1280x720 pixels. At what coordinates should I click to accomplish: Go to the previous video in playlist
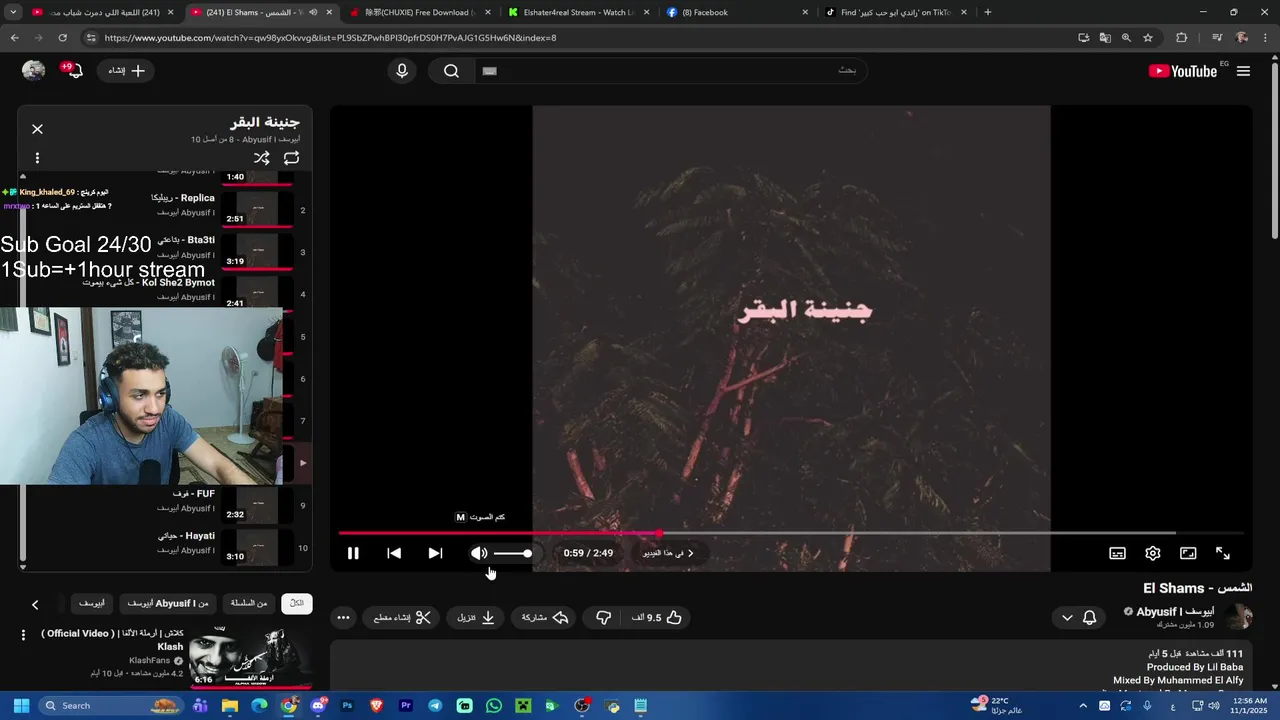point(394,553)
